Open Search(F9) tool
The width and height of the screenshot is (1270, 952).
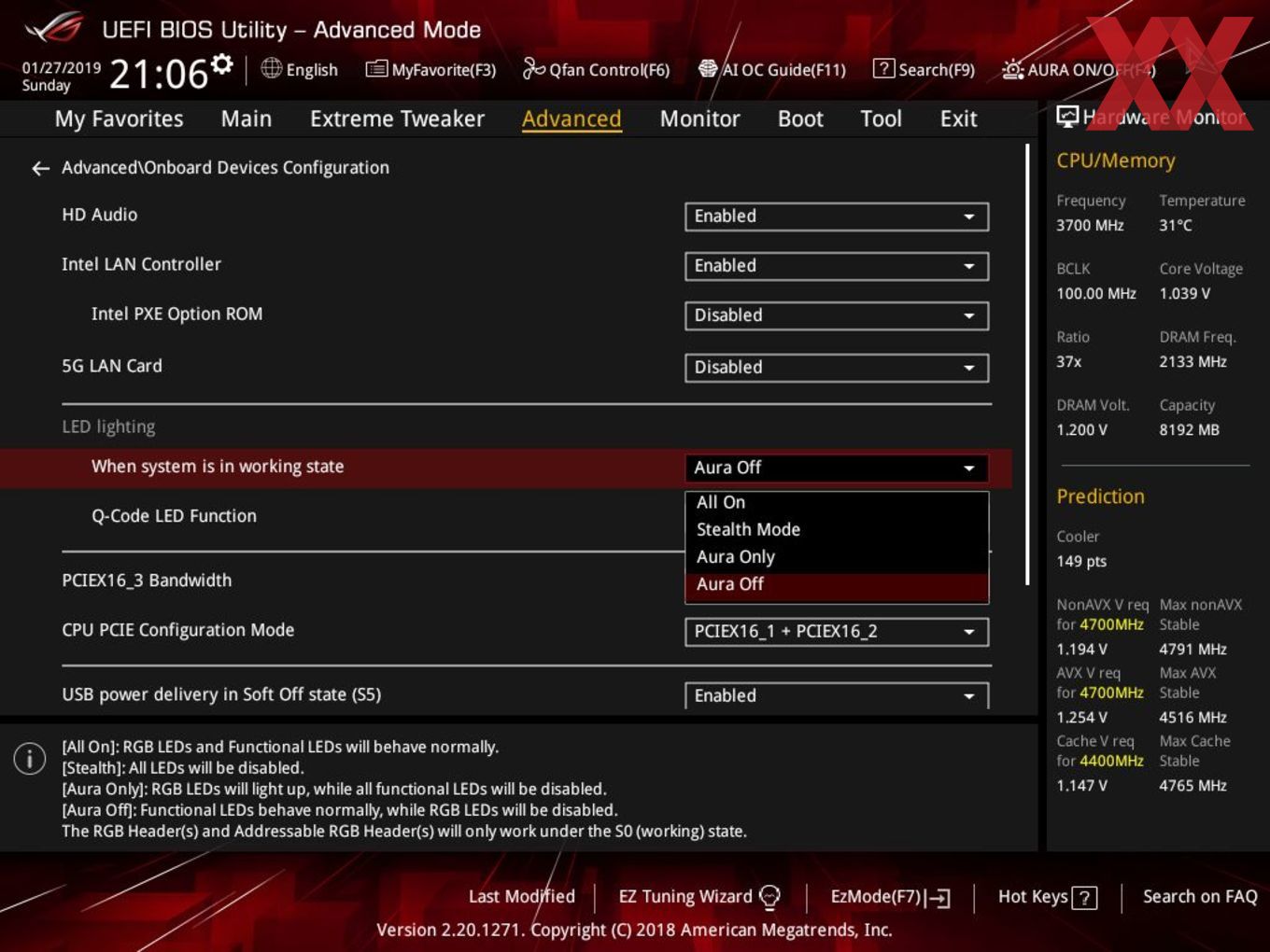pyautogui.click(x=924, y=69)
